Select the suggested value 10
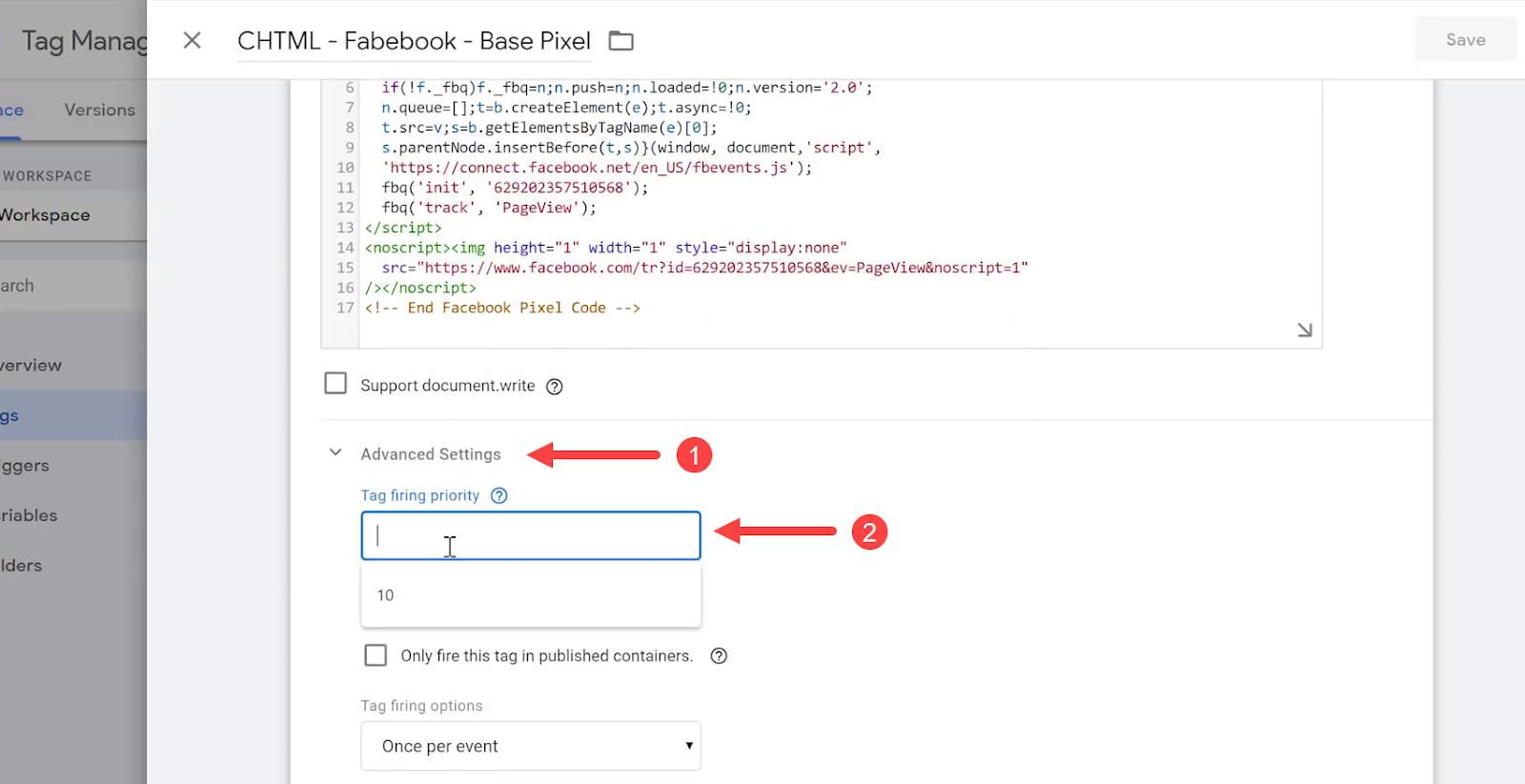This screenshot has width=1525, height=784. (531, 595)
